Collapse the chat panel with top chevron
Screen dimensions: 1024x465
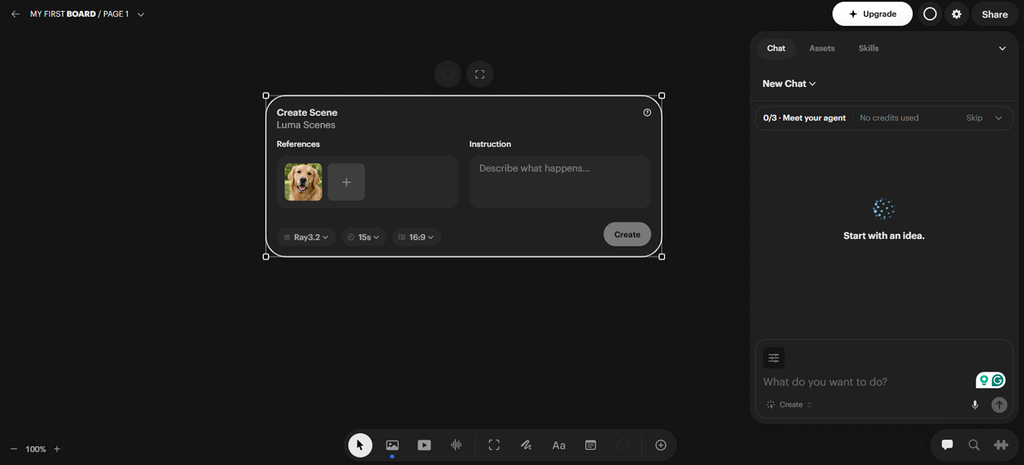[1002, 48]
